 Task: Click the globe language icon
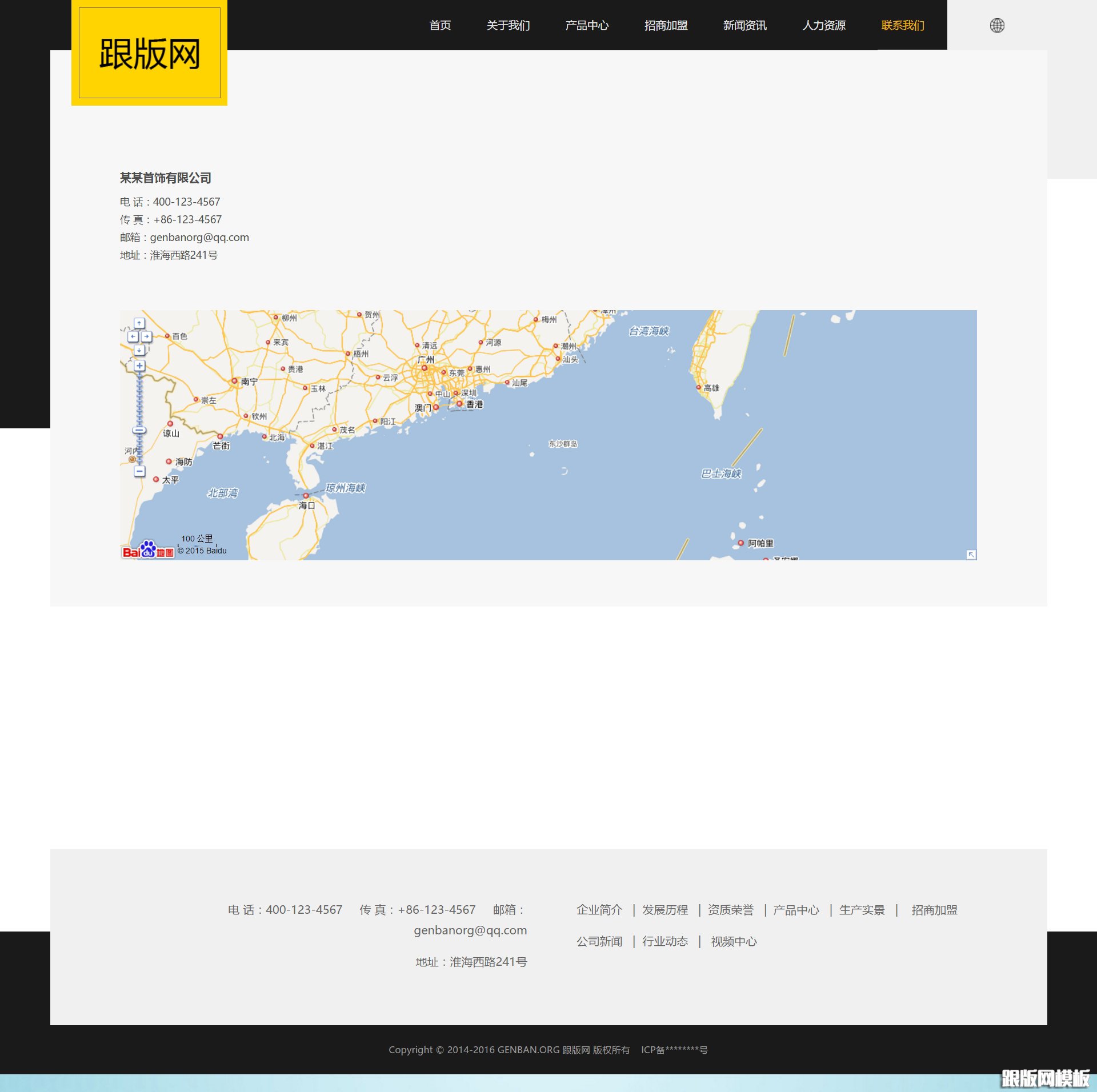[x=997, y=25]
